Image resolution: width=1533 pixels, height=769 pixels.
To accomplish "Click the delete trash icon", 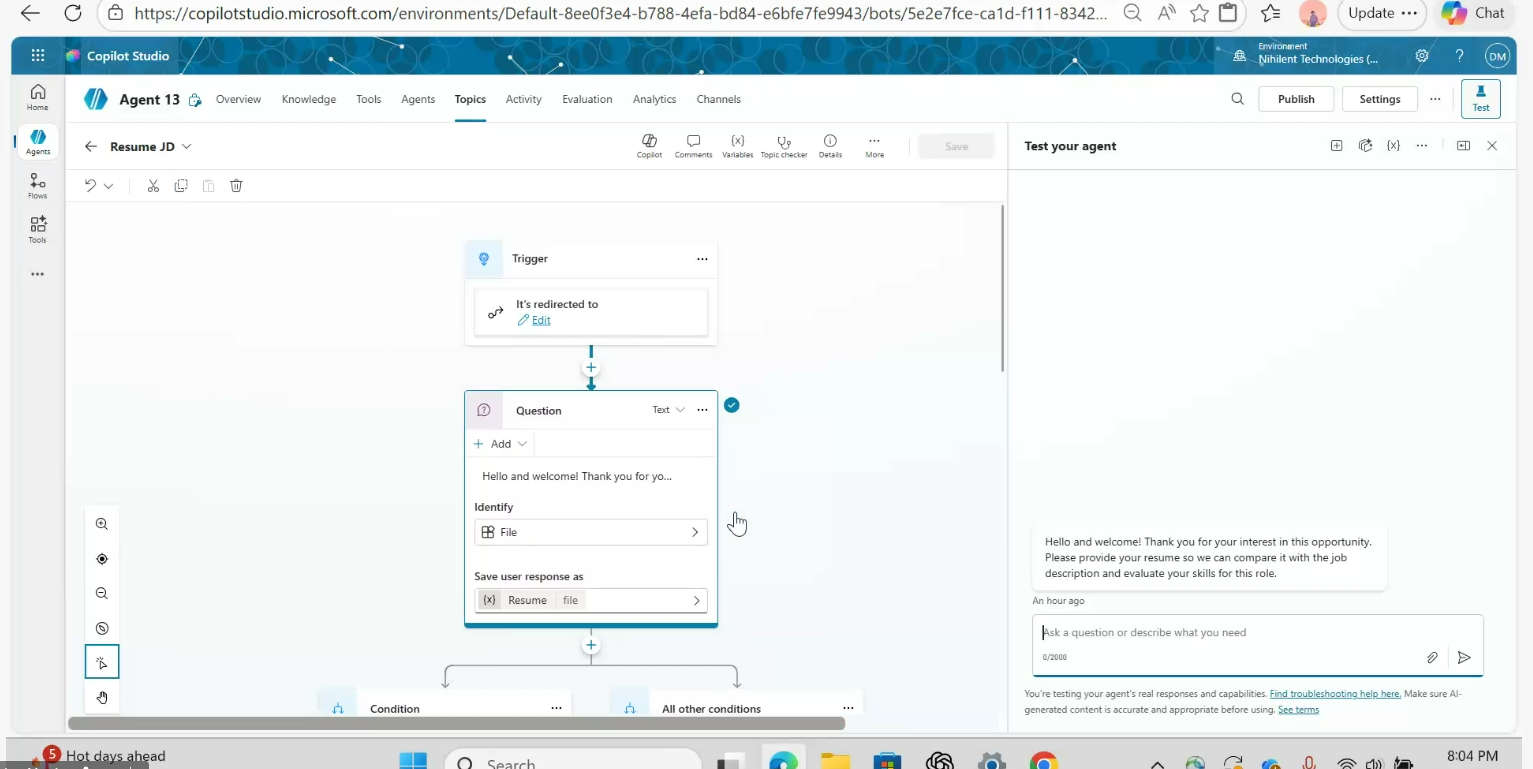I will (x=236, y=186).
